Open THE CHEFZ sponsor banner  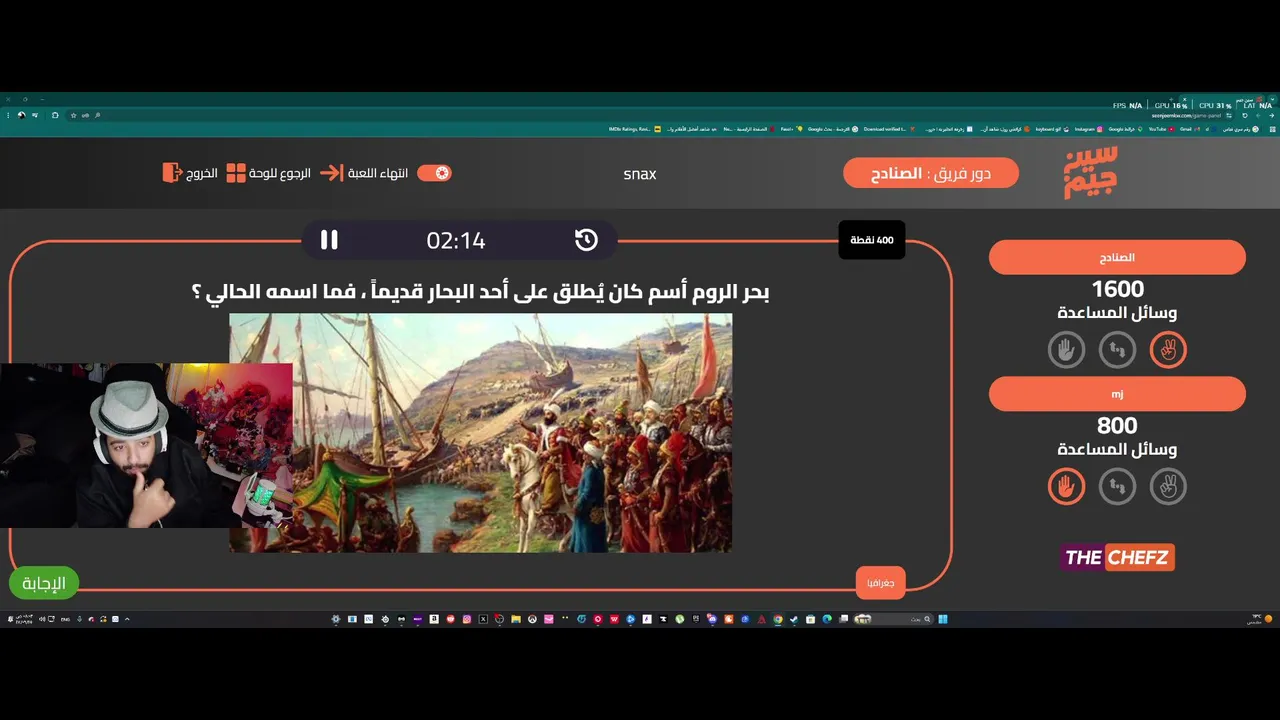pyautogui.click(x=1117, y=557)
